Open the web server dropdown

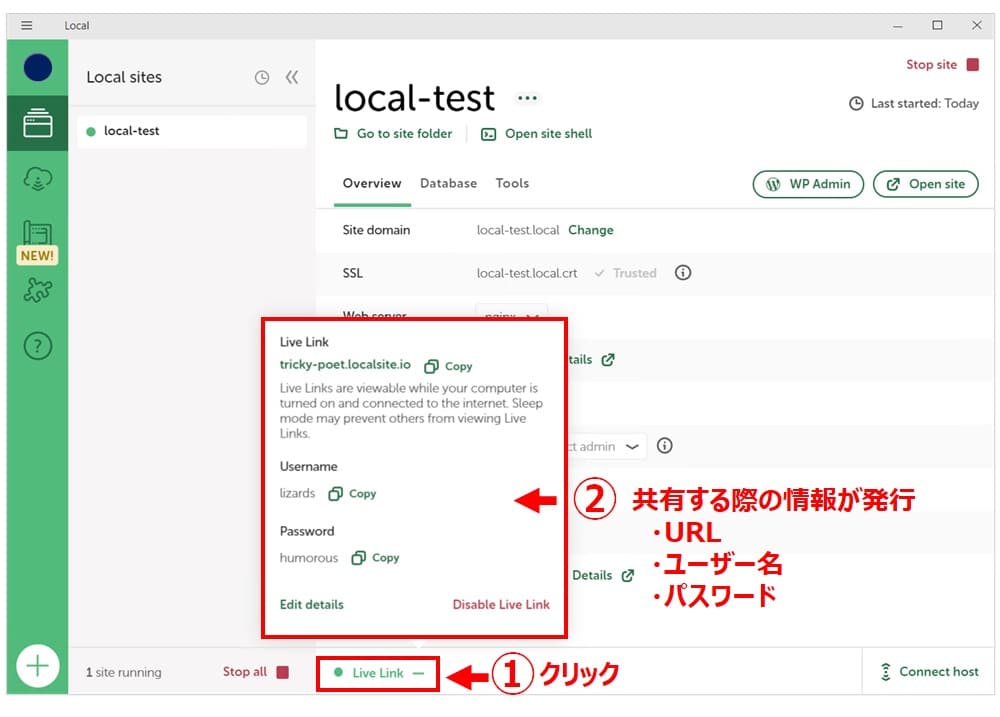pos(511,311)
